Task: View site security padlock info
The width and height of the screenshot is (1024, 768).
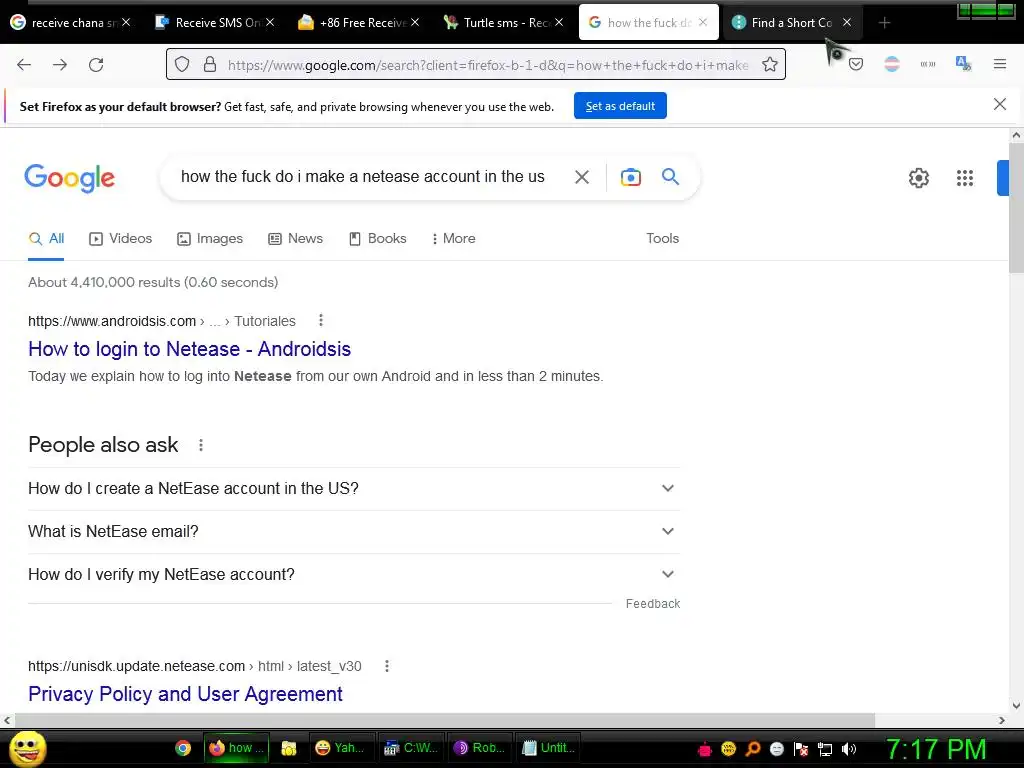Action: pos(210,65)
